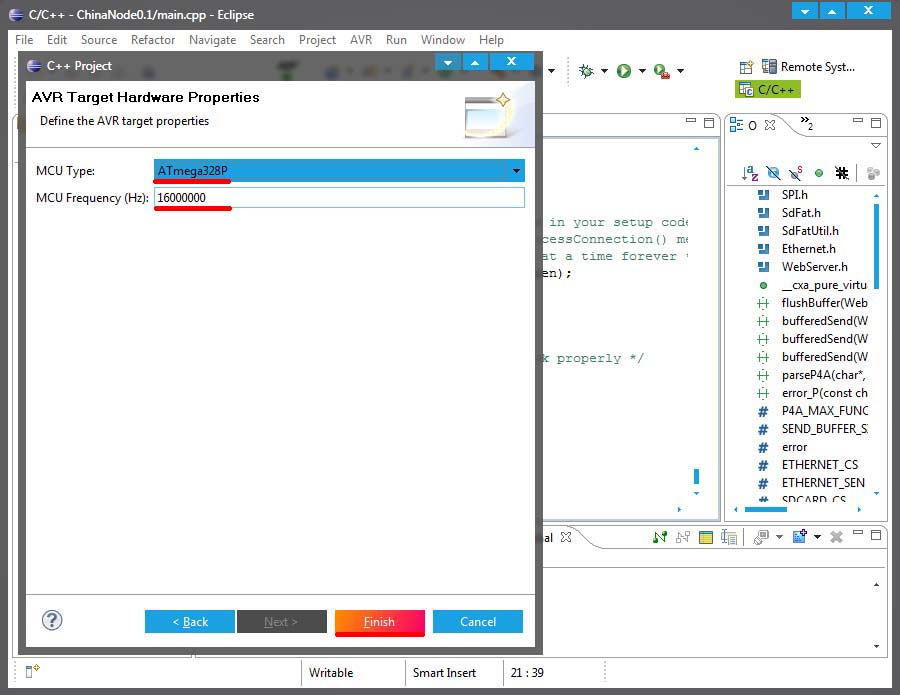Viewport: 900px width, 695px height.
Task: Open the Search menu
Action: [x=267, y=40]
